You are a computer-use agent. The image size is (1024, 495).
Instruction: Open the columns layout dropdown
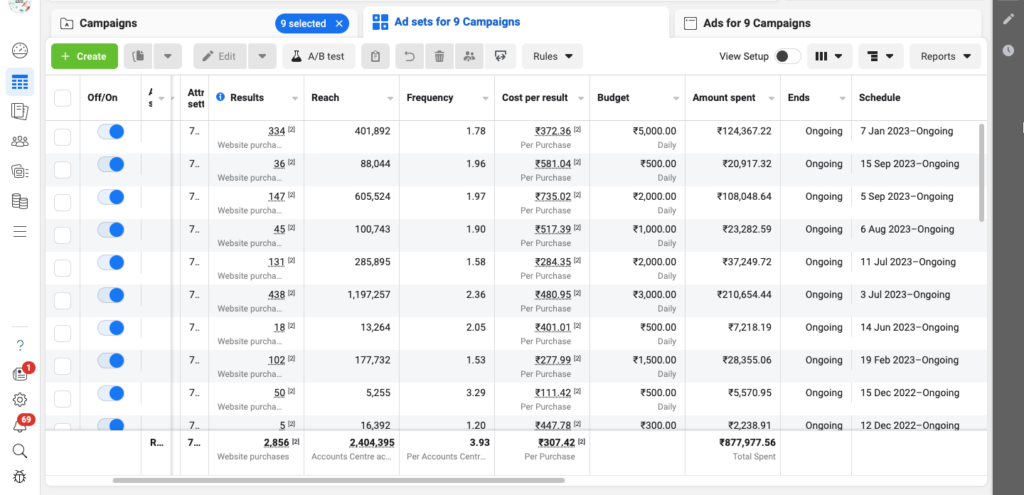tap(829, 57)
